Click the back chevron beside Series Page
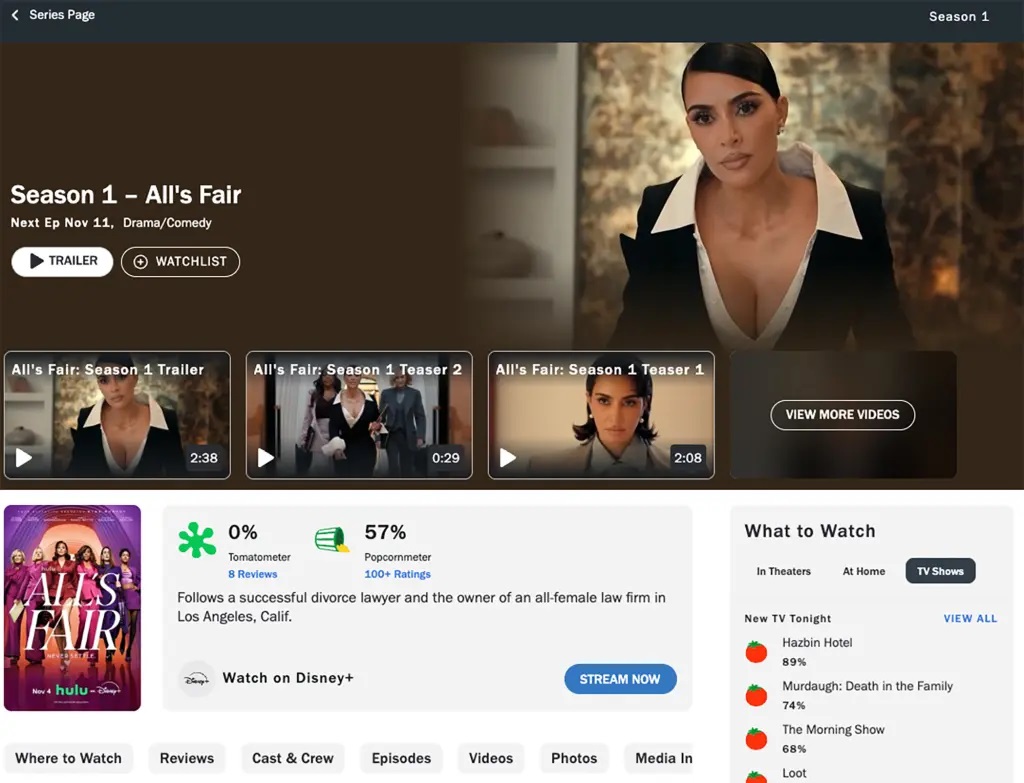Image resolution: width=1024 pixels, height=783 pixels. point(15,15)
